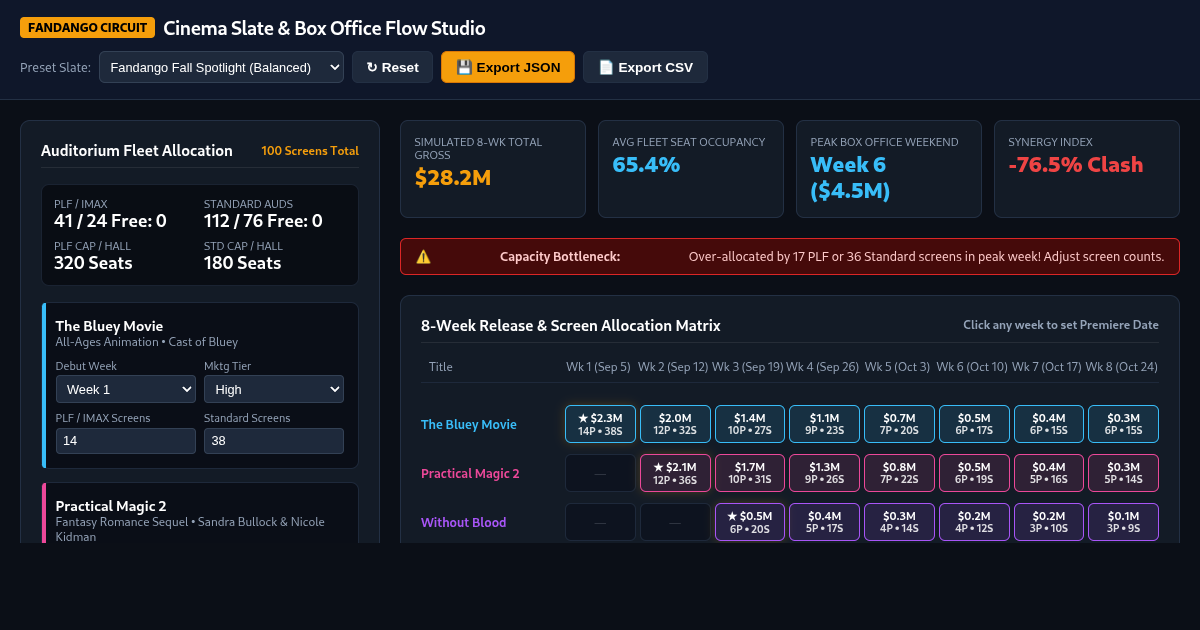The image size is (1200, 630).
Task: Select Without Blood Week 5 cell 4P • 14S
Action: (899, 522)
